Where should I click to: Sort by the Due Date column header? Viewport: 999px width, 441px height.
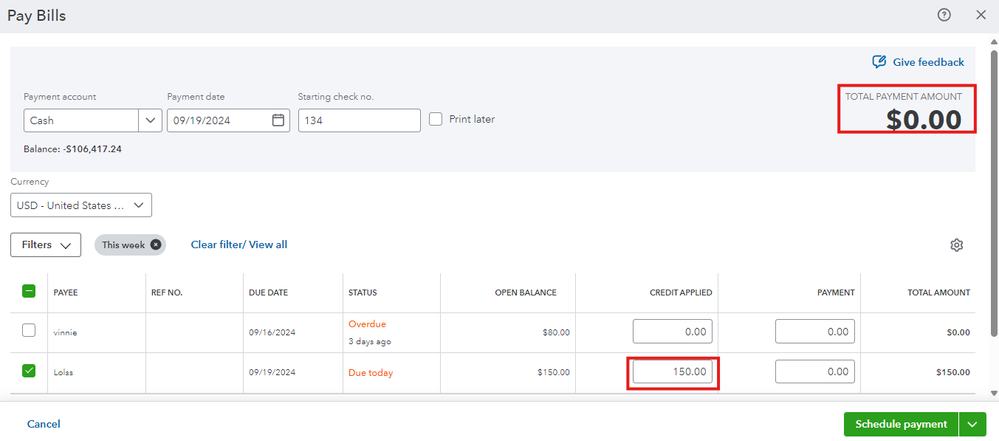(268, 293)
